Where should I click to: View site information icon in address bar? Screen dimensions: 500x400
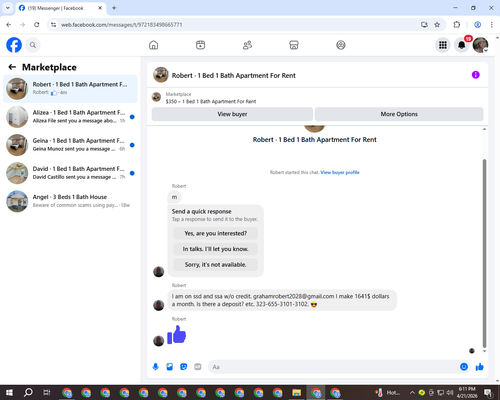click(53, 25)
